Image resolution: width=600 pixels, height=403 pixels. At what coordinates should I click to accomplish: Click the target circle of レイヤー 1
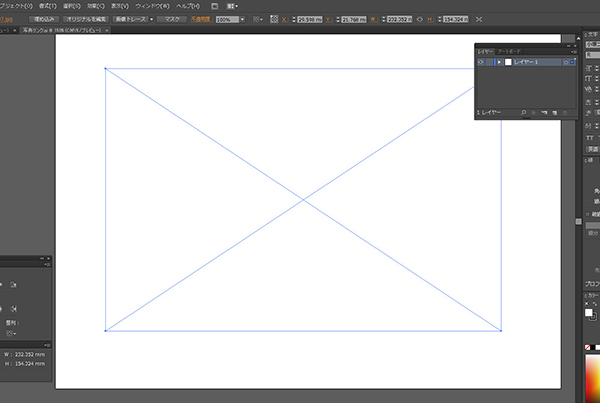pyautogui.click(x=566, y=62)
